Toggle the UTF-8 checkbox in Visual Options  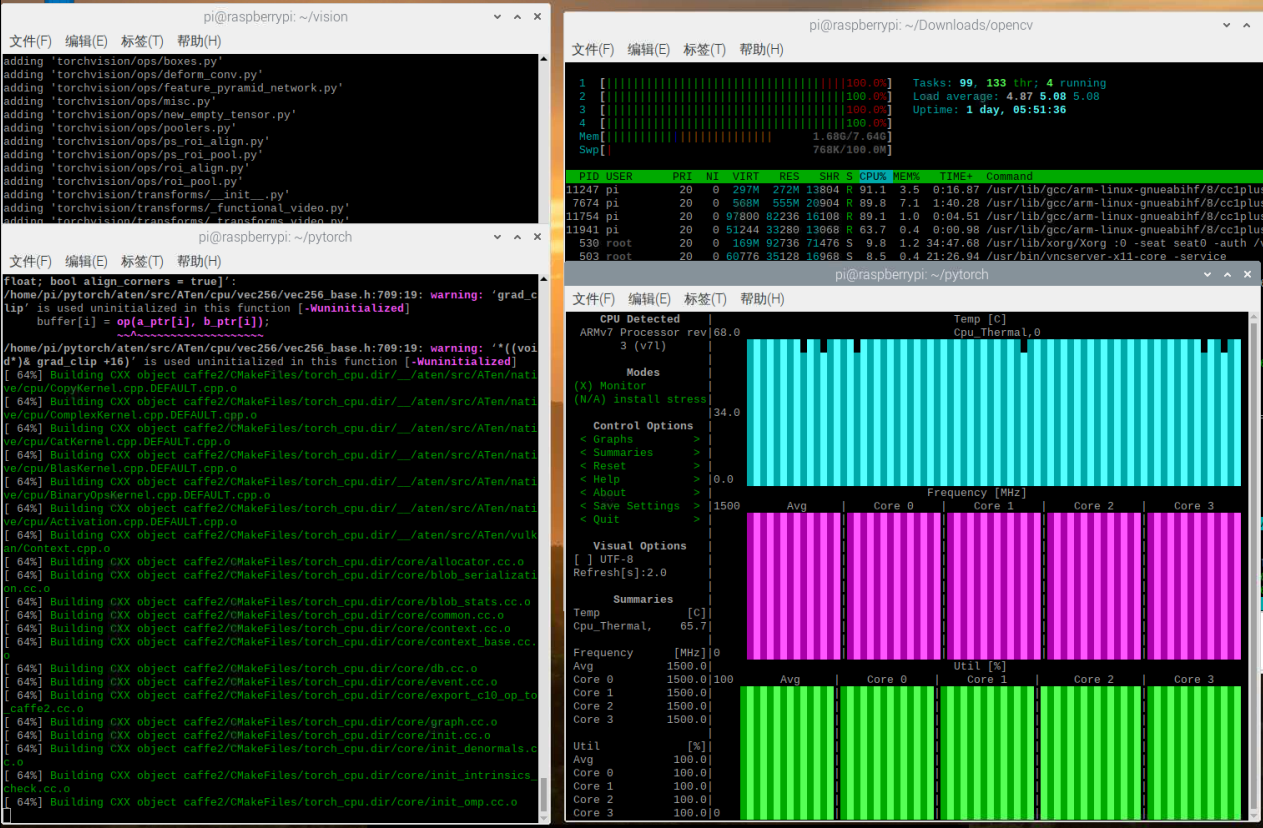click(x=597, y=559)
